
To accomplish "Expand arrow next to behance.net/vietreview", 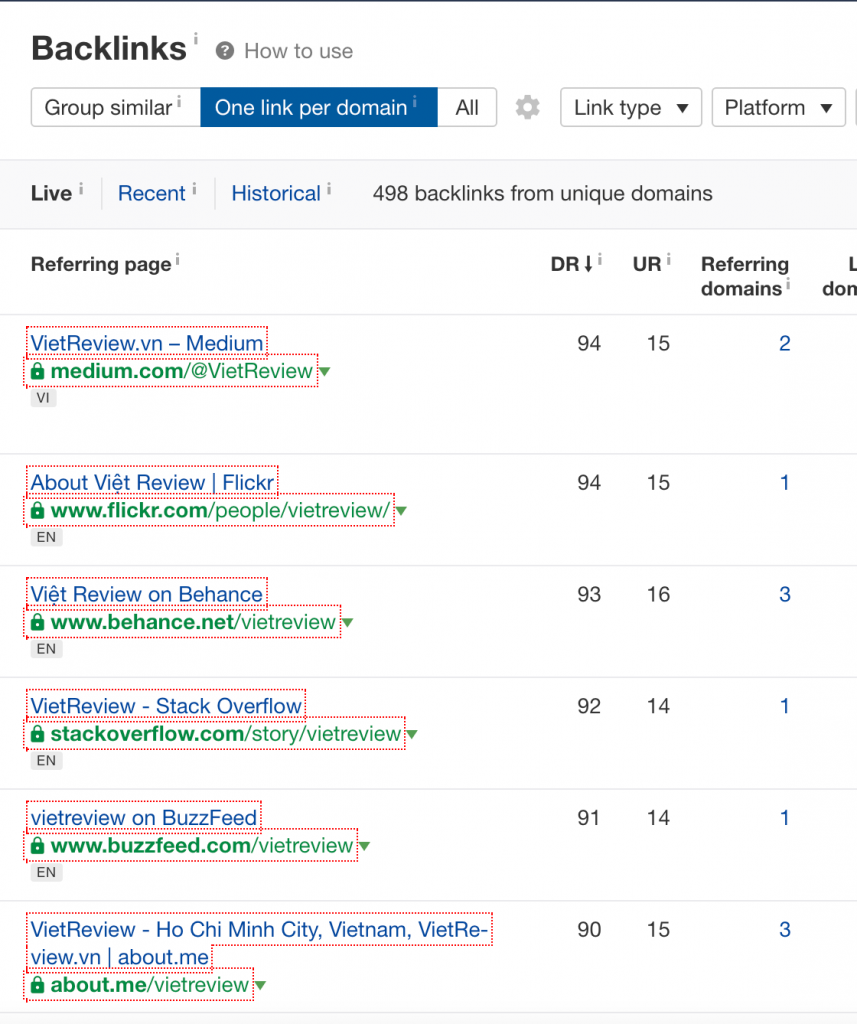I will pos(348,622).
